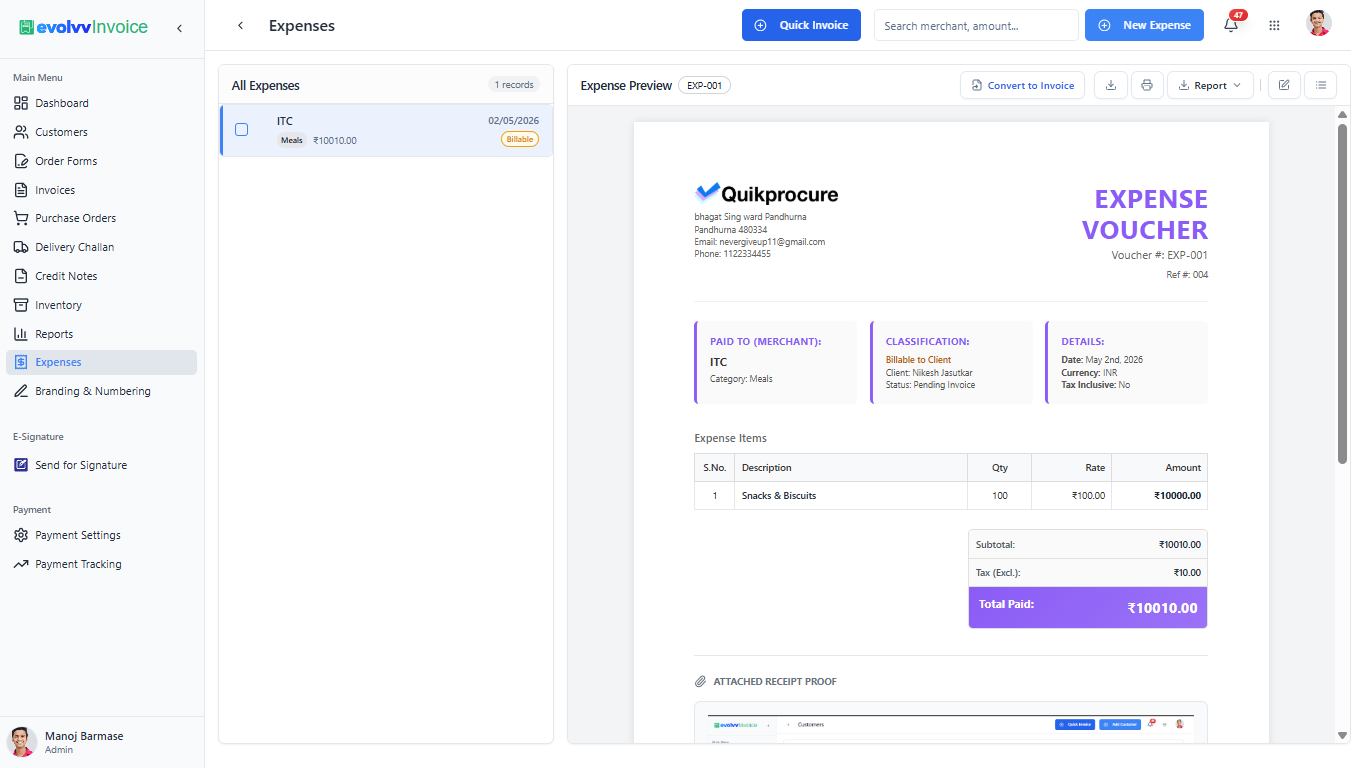Viewport: 1366px width, 768px height.
Task: Click the '1 records' count badge
Action: pos(514,85)
